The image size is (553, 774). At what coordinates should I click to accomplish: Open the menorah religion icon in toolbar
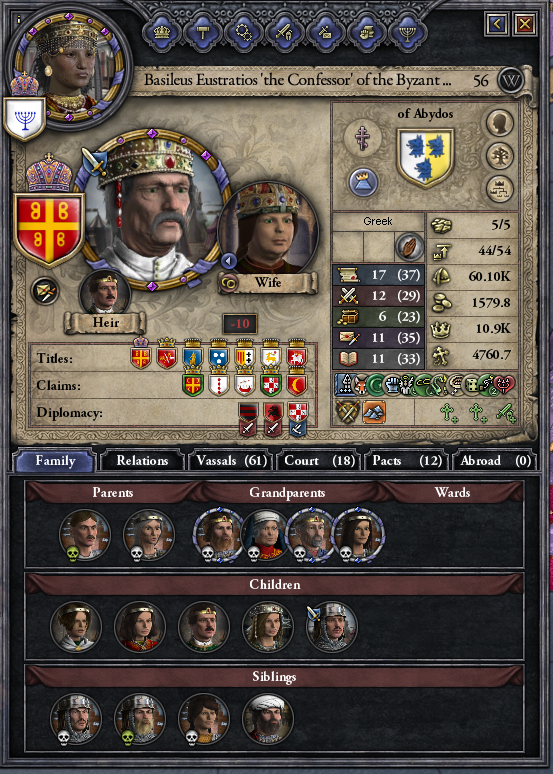click(x=408, y=33)
